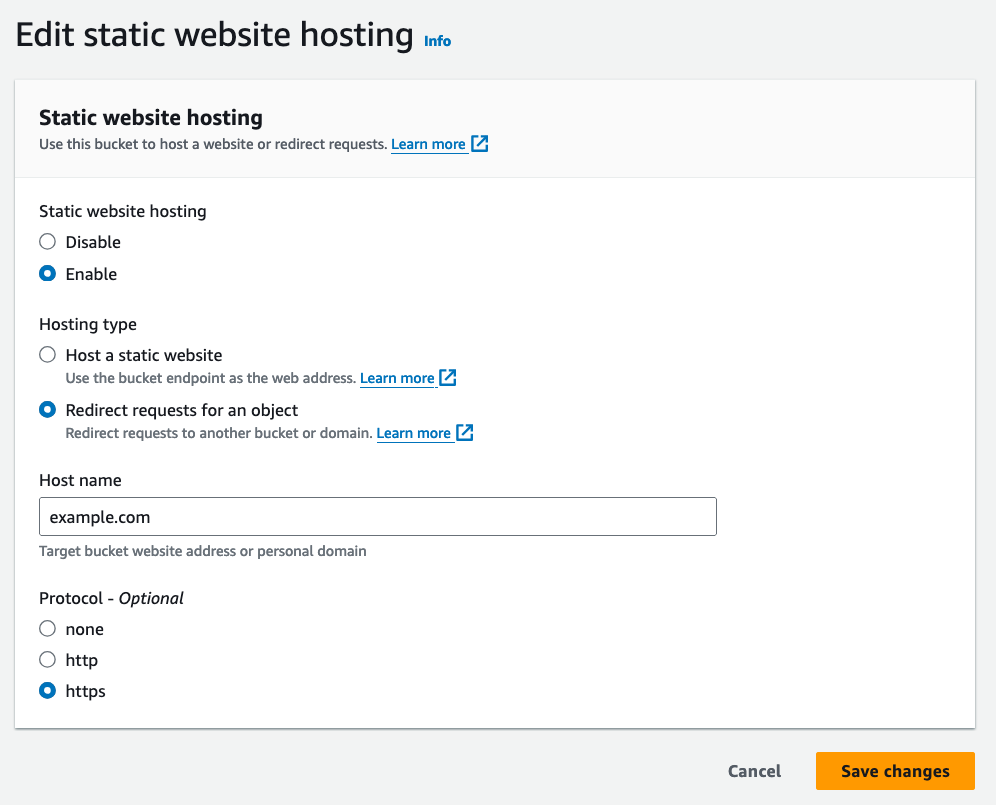This screenshot has height=805, width=996.
Task: Choose Host a static website option
Action: pyautogui.click(x=47, y=355)
